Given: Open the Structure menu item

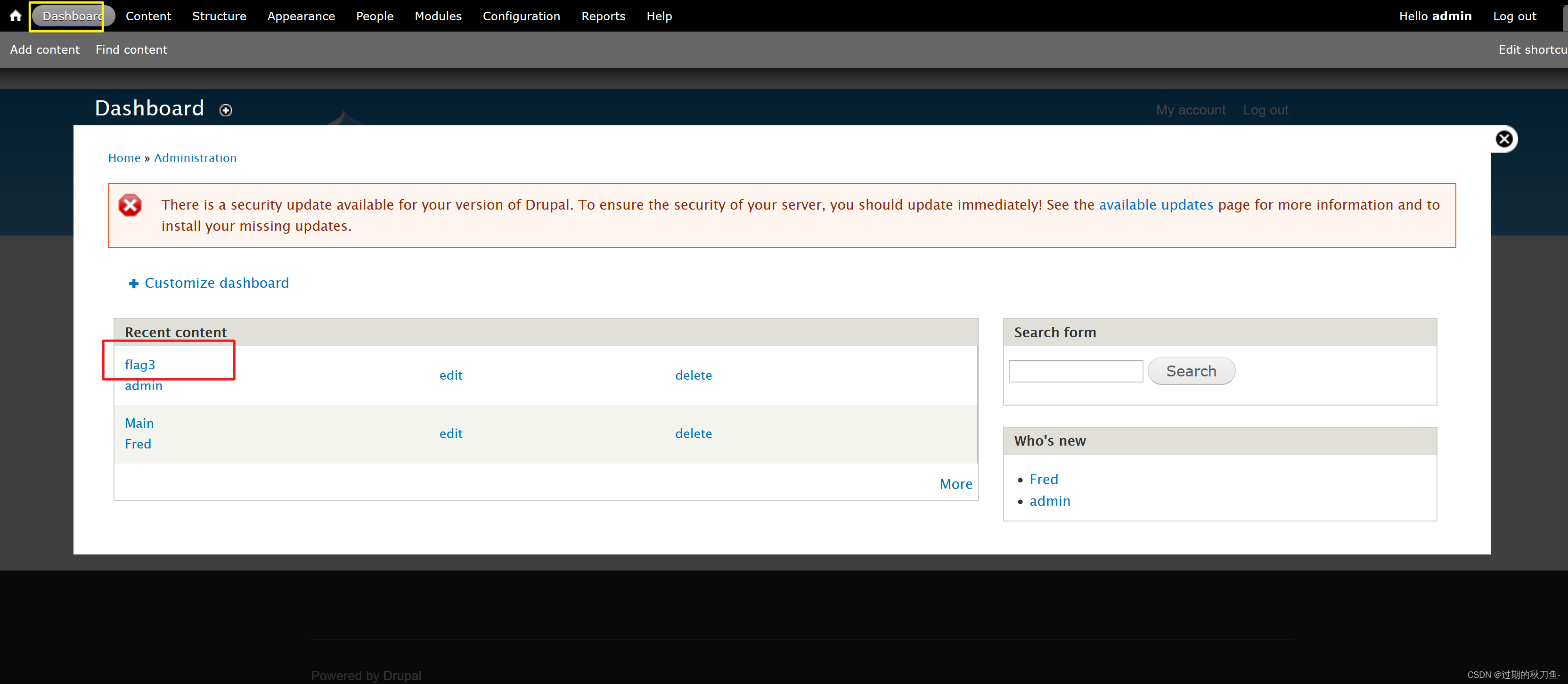Looking at the screenshot, I should (218, 15).
